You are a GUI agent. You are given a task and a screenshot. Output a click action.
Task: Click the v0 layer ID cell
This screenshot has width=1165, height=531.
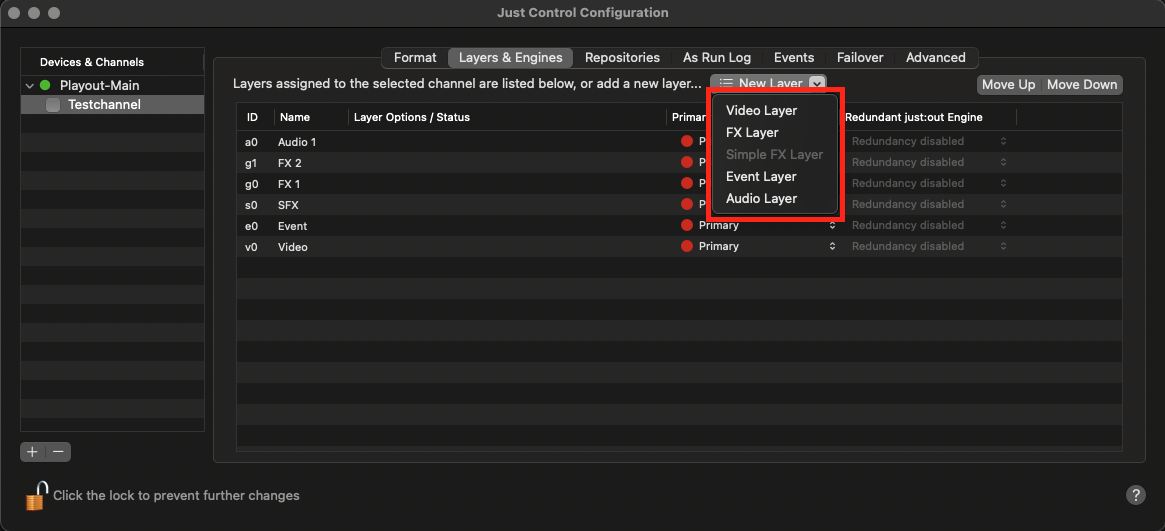coord(251,247)
